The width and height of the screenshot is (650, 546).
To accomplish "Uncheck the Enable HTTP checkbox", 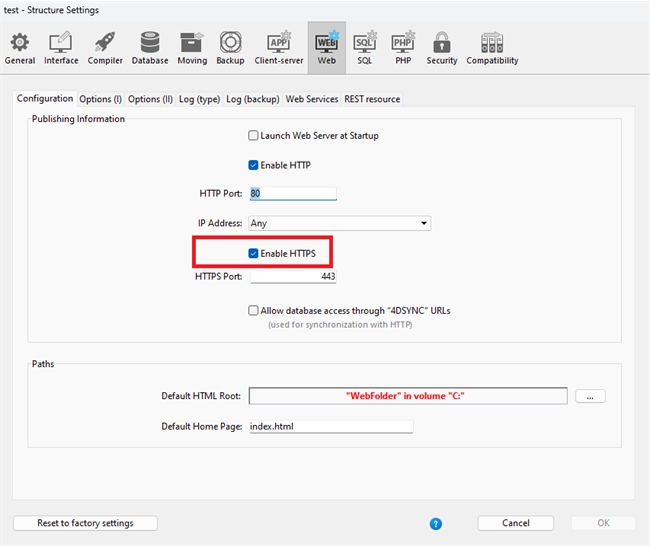I will coord(253,165).
